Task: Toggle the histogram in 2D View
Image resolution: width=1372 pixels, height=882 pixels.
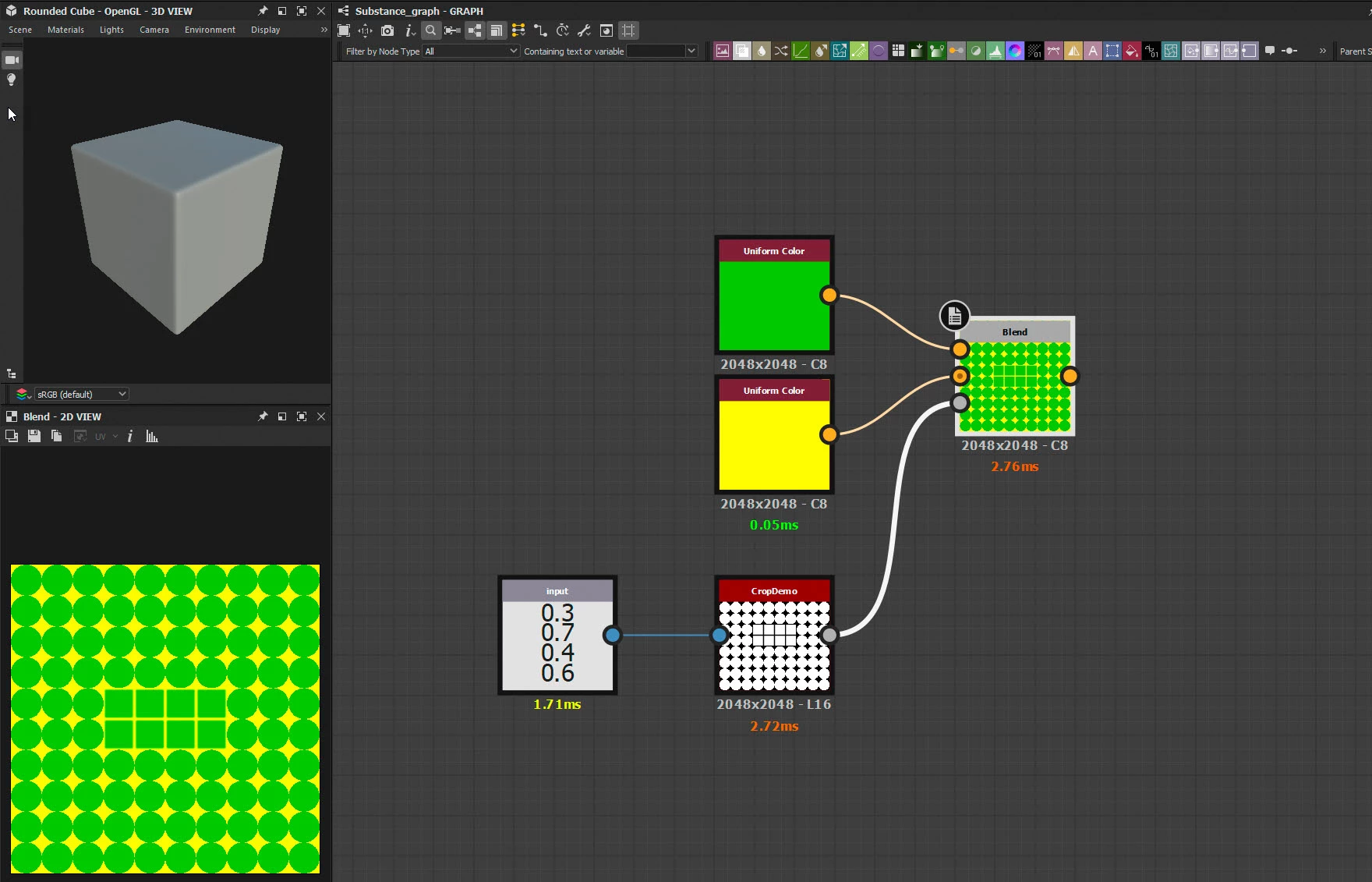Action: point(152,437)
